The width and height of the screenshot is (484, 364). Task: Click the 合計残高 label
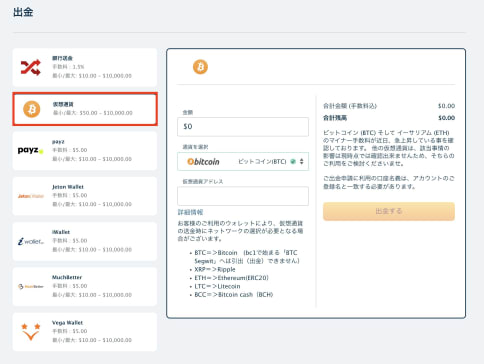[335, 118]
